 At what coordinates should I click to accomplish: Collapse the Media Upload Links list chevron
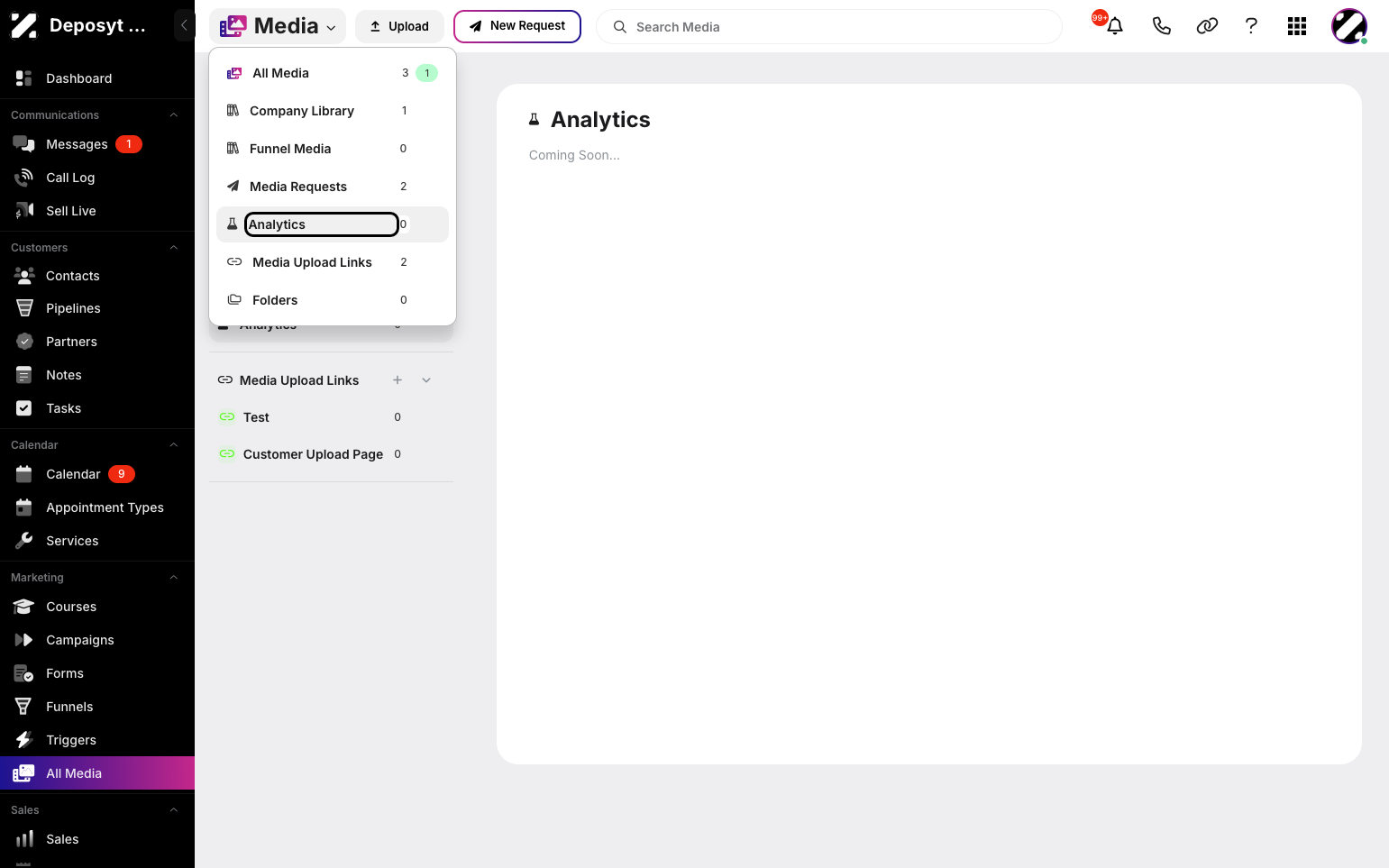(x=426, y=380)
